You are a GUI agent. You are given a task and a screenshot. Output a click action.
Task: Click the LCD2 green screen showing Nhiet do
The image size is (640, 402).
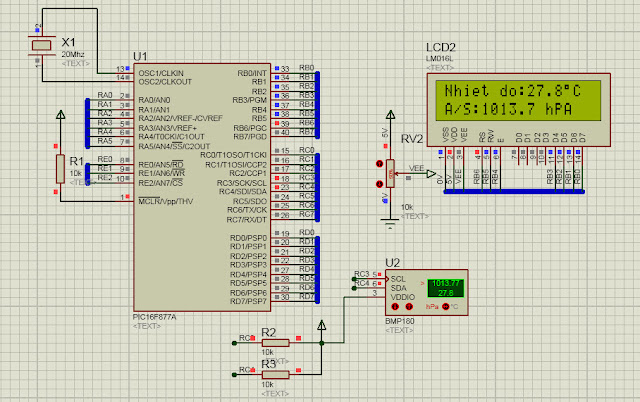click(x=518, y=100)
